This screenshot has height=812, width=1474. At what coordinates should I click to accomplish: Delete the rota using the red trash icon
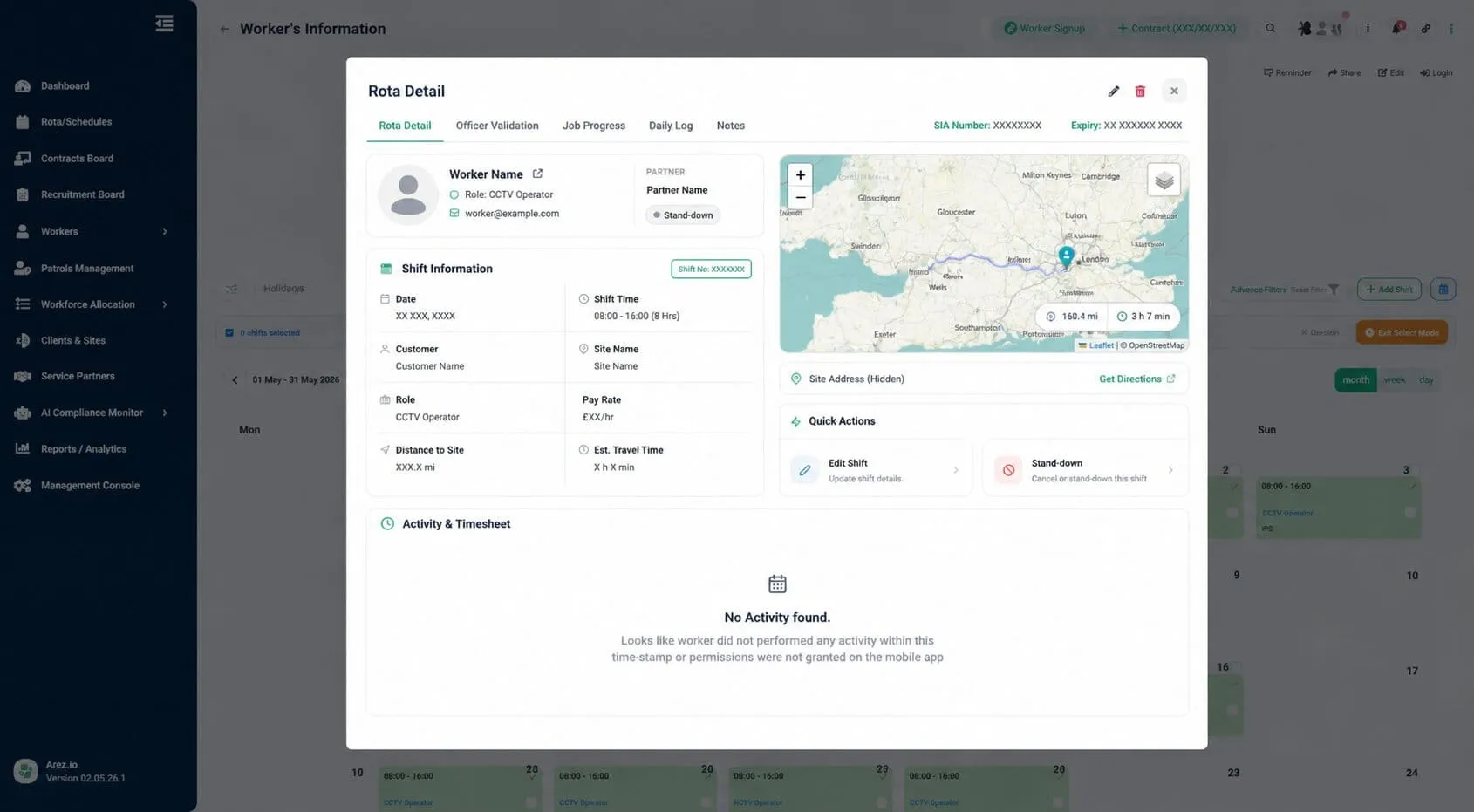(1140, 92)
